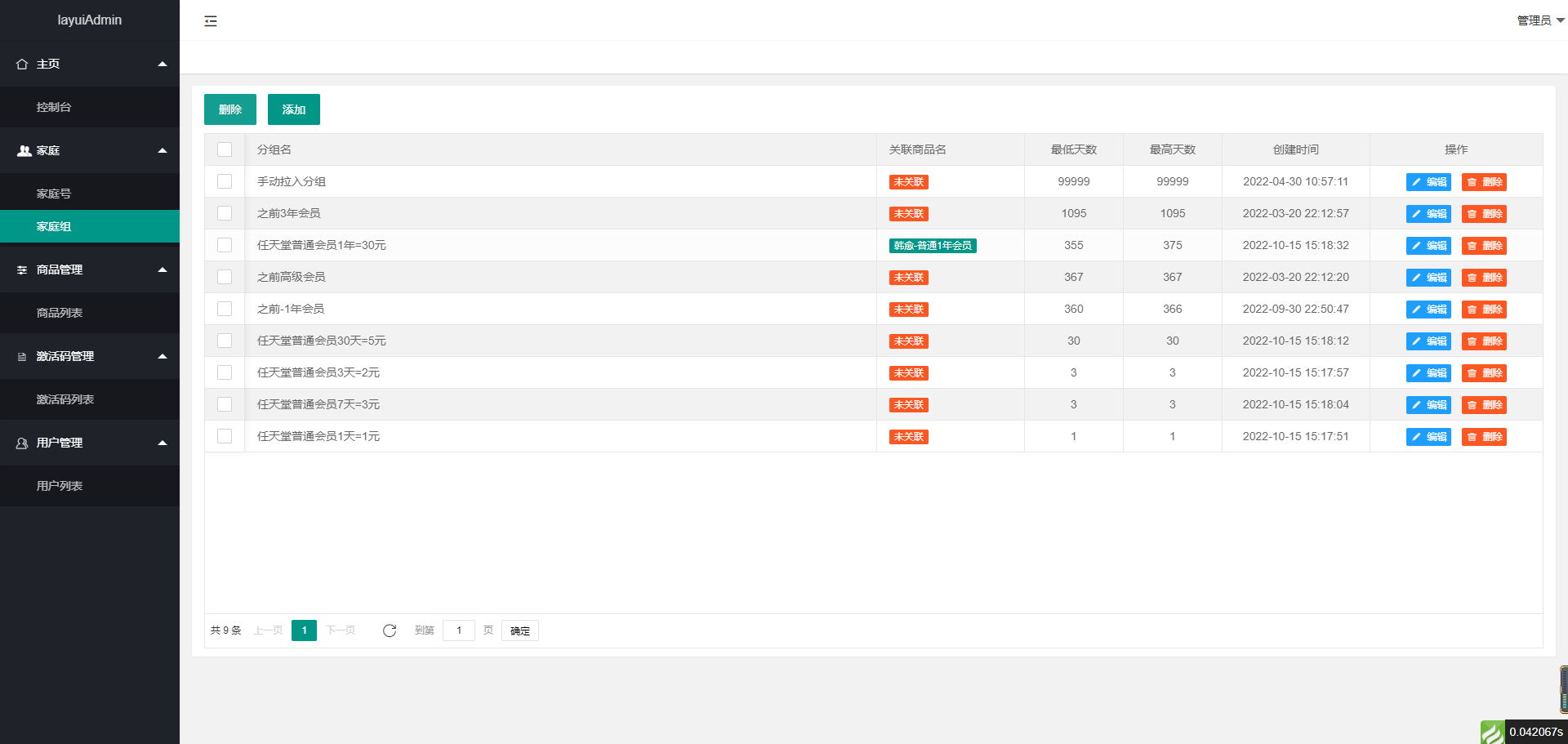The width and height of the screenshot is (1568, 744).
Task: Check the box for 任天堂普通会员3天=2元
Action: click(225, 372)
